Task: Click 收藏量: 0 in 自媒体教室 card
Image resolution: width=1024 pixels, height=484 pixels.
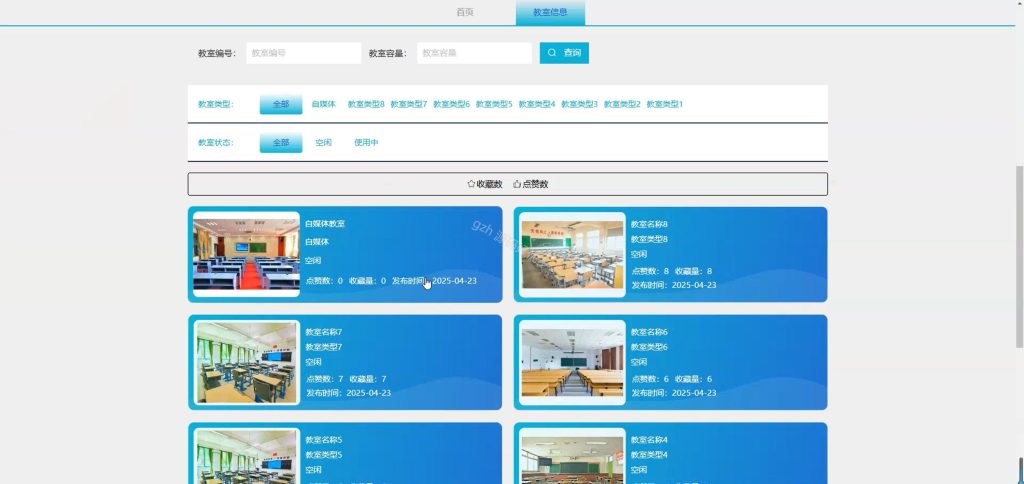Action: [367, 281]
